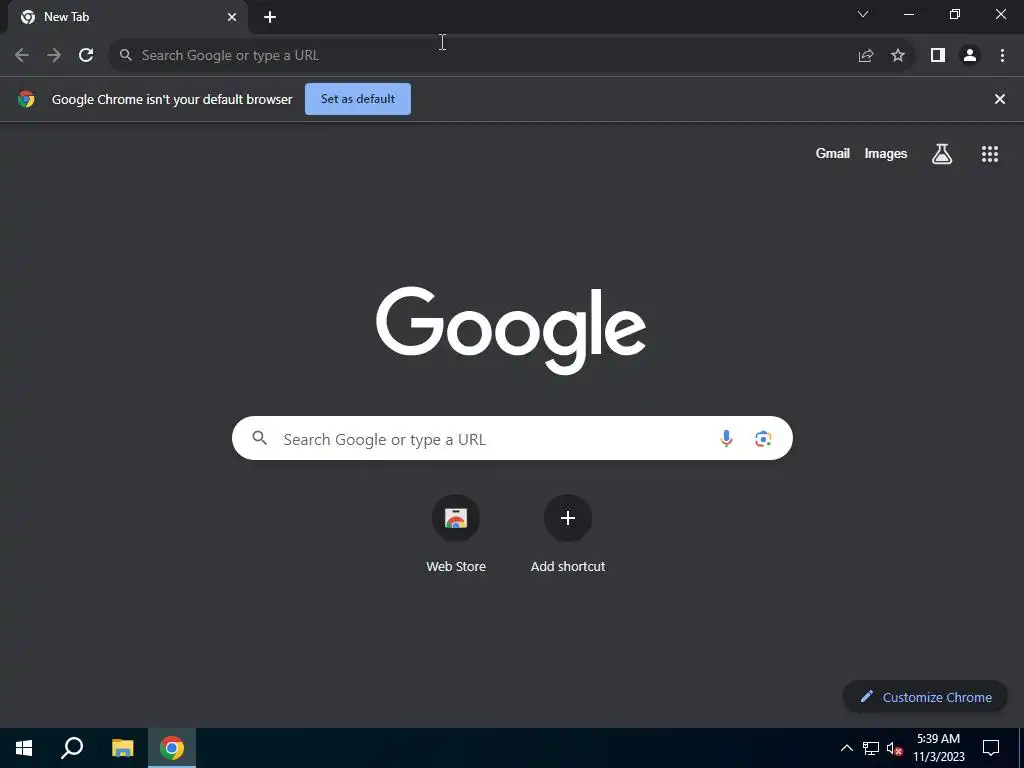Click Customize Chrome button

click(925, 697)
